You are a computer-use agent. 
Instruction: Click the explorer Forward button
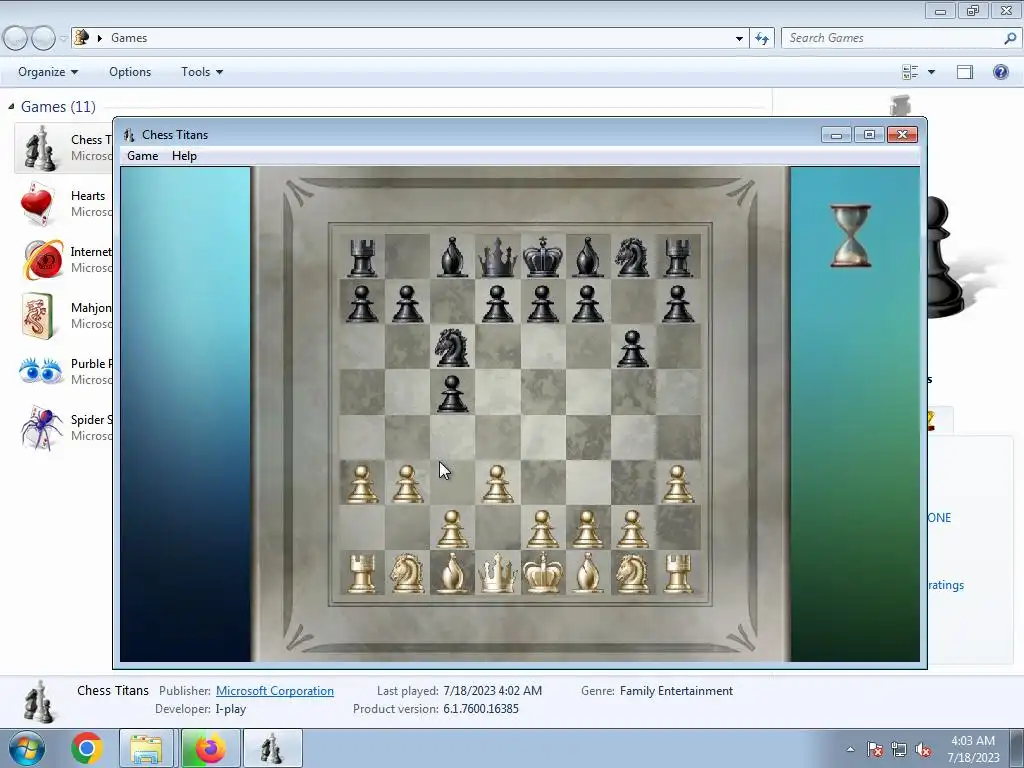point(43,39)
